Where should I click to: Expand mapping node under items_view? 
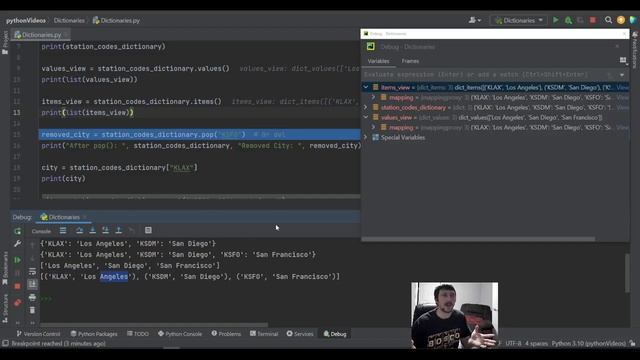(x=373, y=97)
